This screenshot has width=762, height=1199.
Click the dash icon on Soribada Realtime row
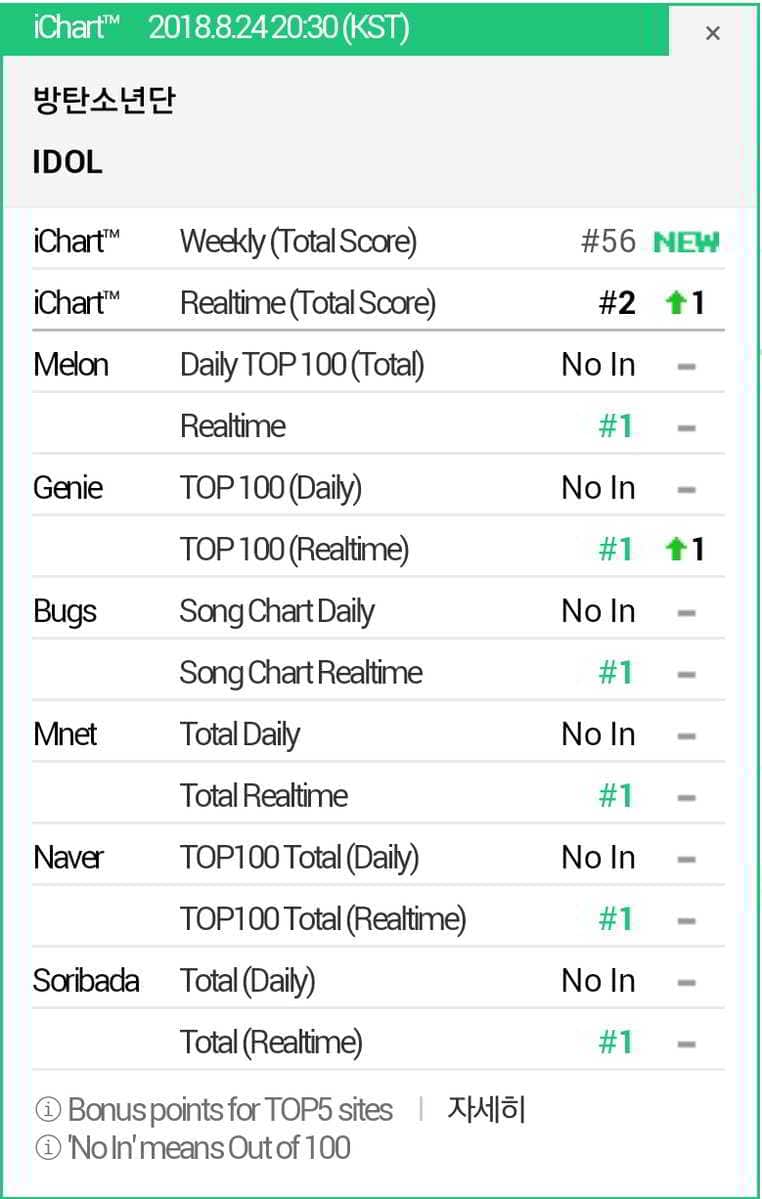click(686, 1044)
